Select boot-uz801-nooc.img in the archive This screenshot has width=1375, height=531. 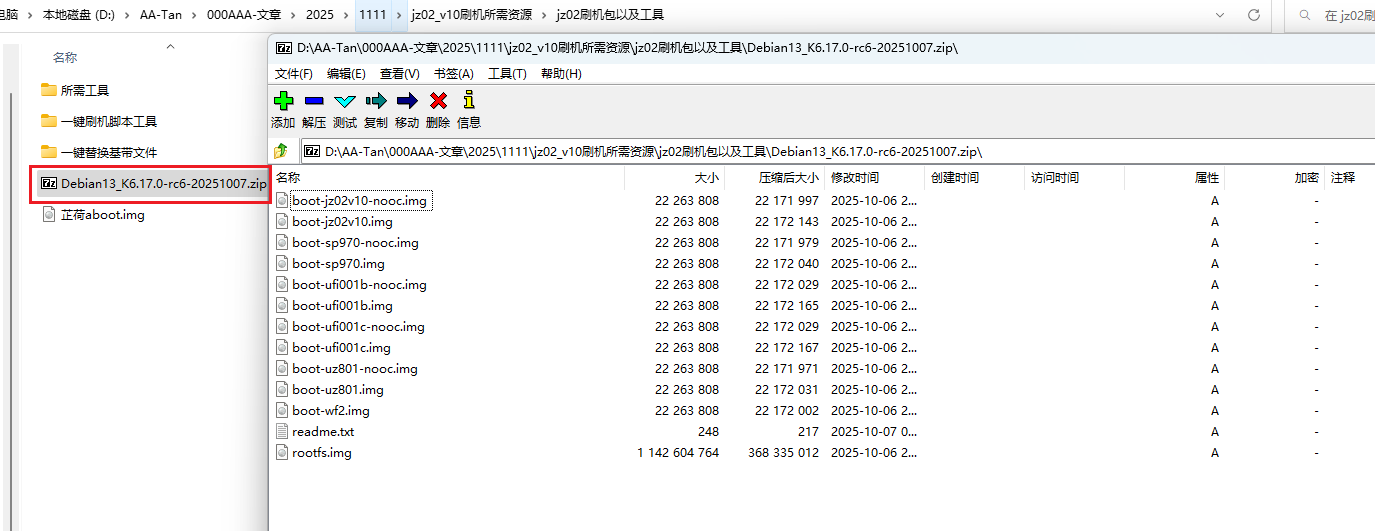(355, 369)
